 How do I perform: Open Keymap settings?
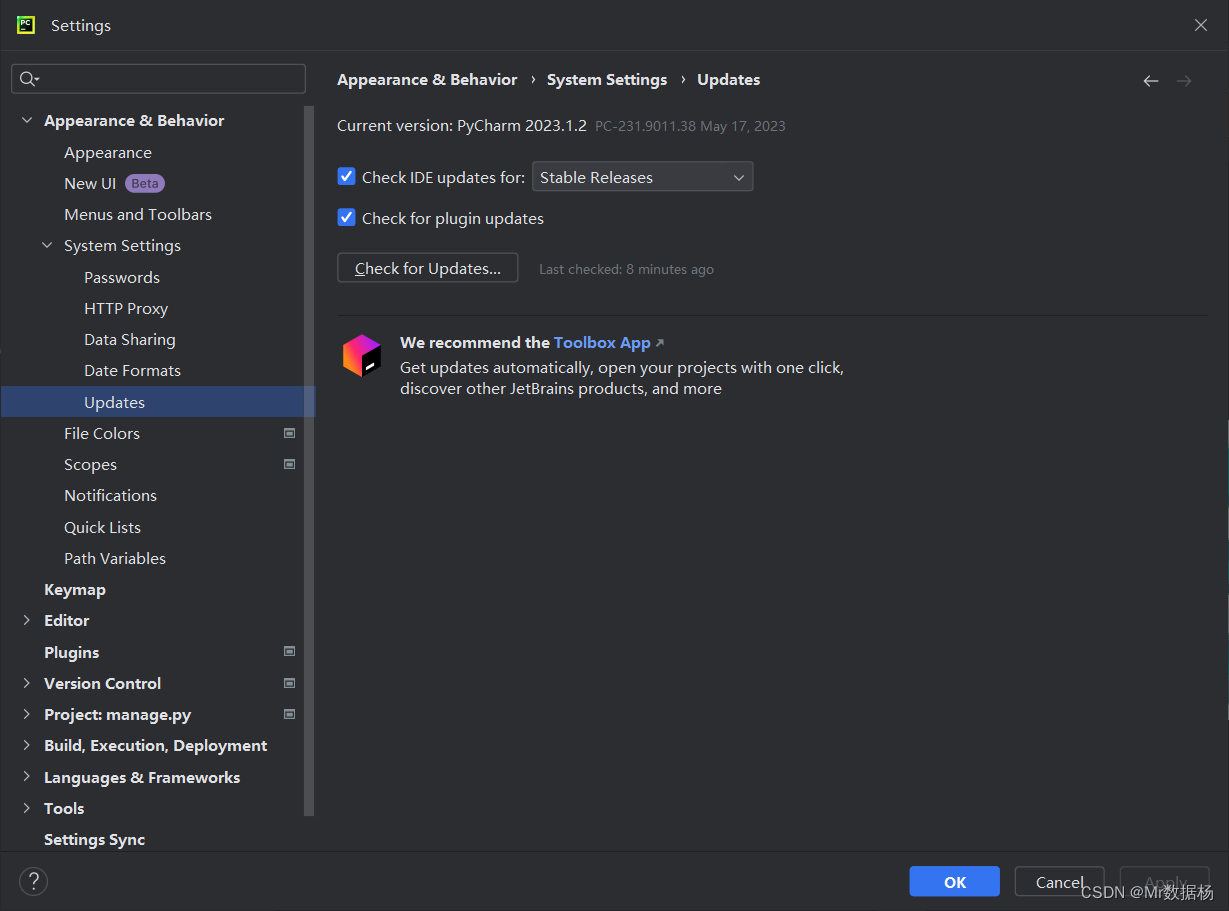[75, 589]
